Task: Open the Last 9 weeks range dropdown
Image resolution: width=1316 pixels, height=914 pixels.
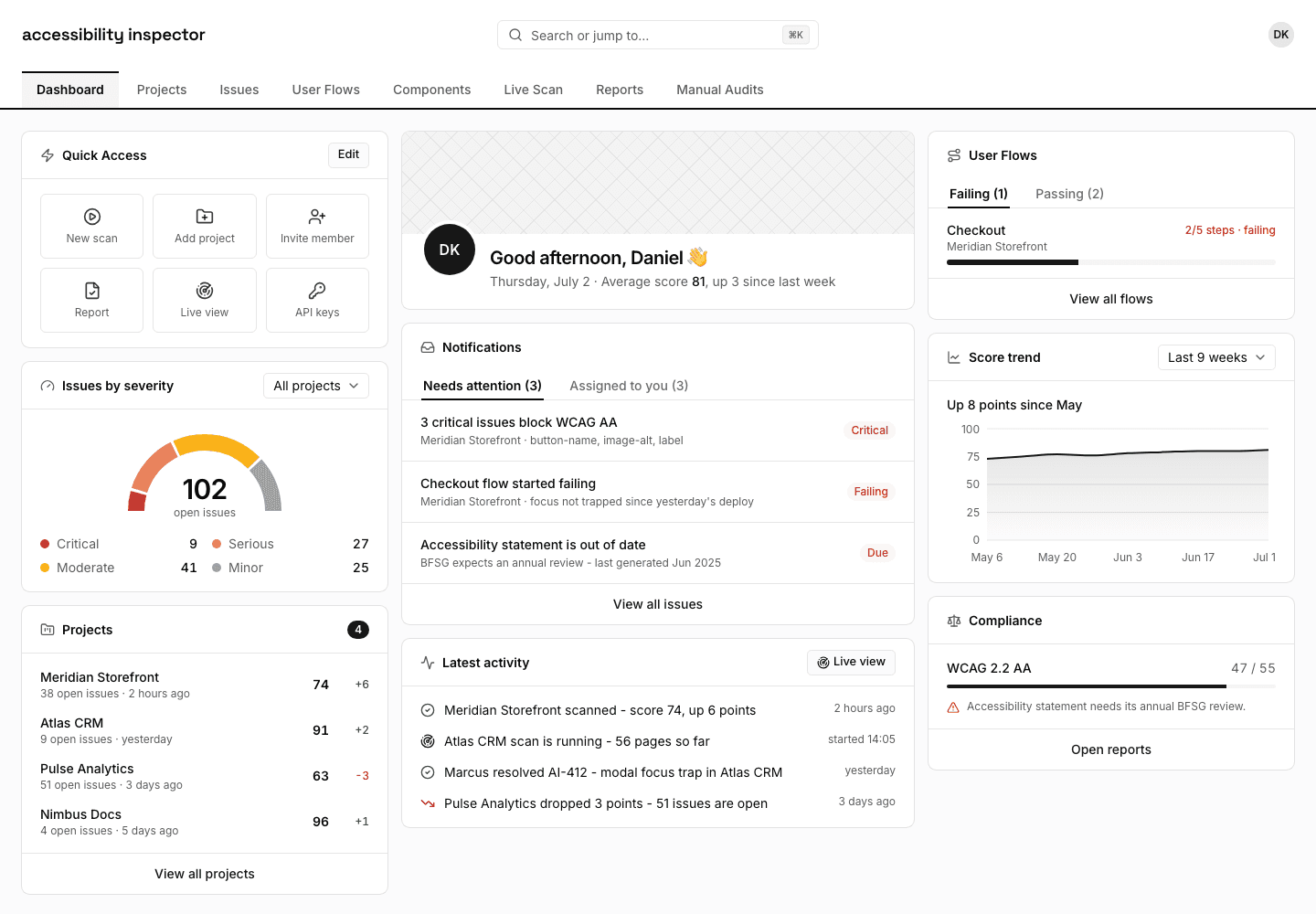Action: click(1216, 357)
